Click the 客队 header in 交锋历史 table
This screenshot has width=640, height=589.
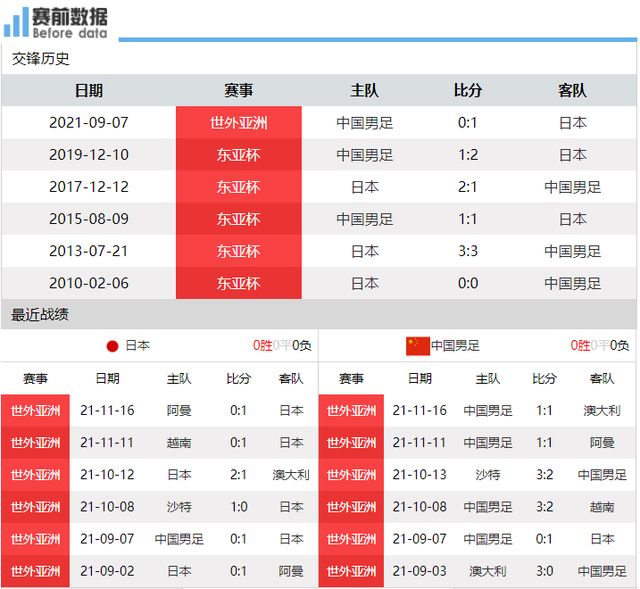[572, 90]
